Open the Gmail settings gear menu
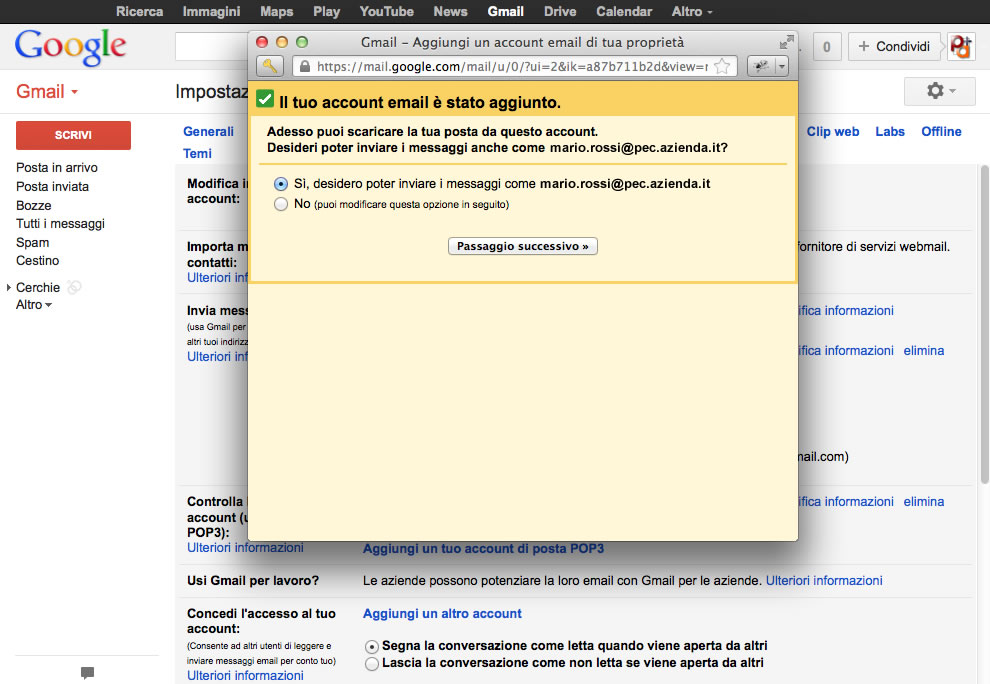990x684 pixels. 939,91
